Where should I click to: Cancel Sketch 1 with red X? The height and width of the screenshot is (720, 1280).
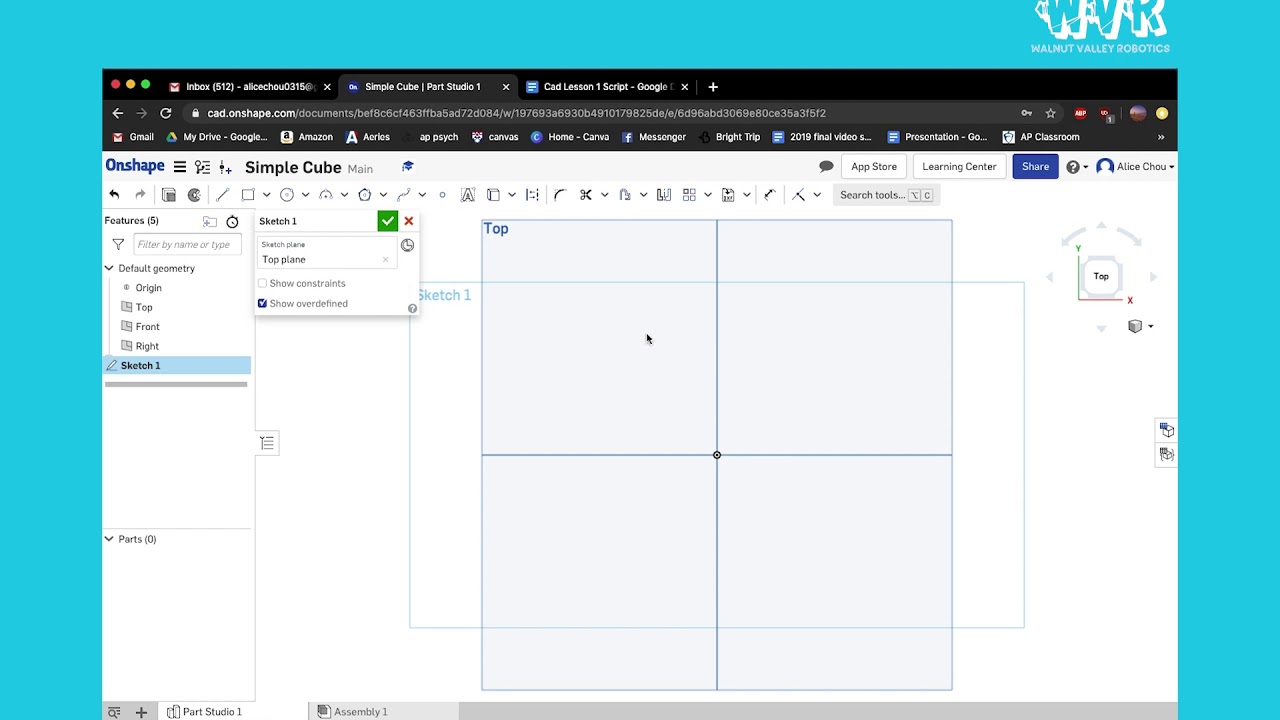pyautogui.click(x=409, y=221)
